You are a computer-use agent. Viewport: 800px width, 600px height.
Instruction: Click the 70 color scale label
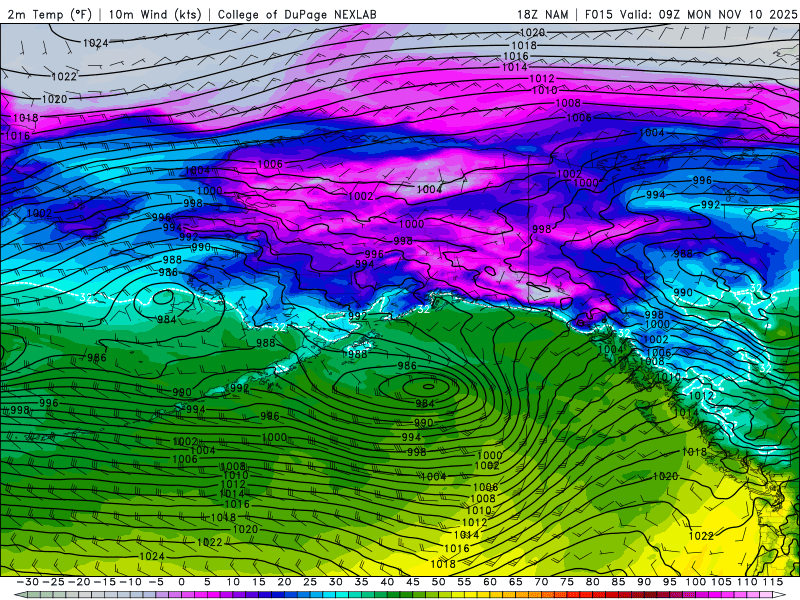click(541, 582)
